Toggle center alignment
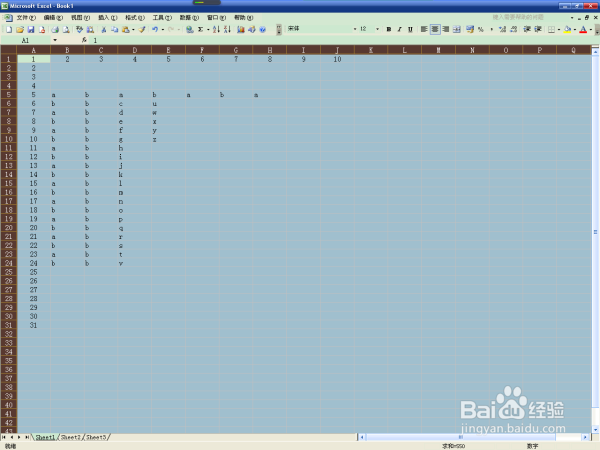The image size is (600, 450). point(435,29)
